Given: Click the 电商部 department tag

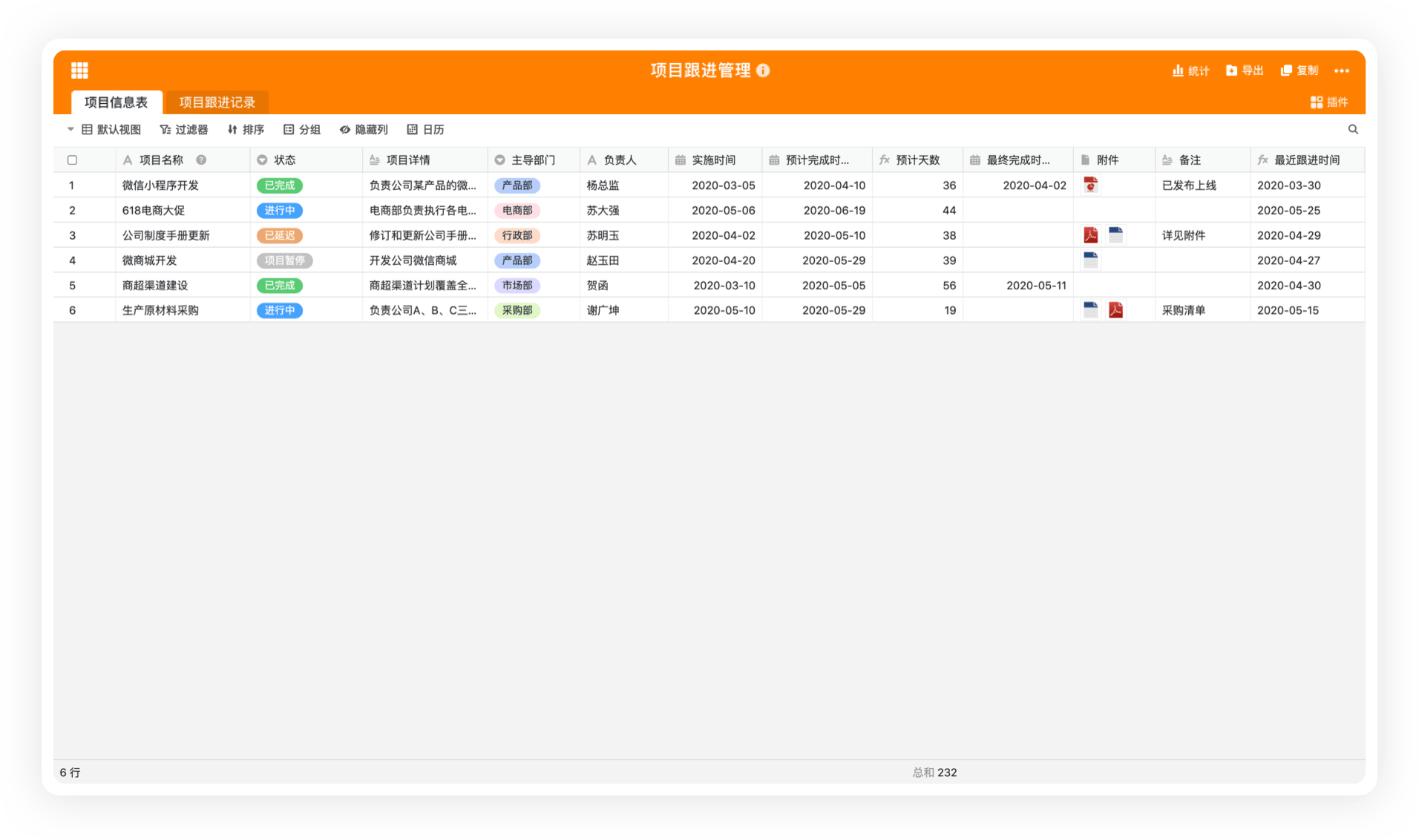Looking at the screenshot, I should tap(517, 211).
